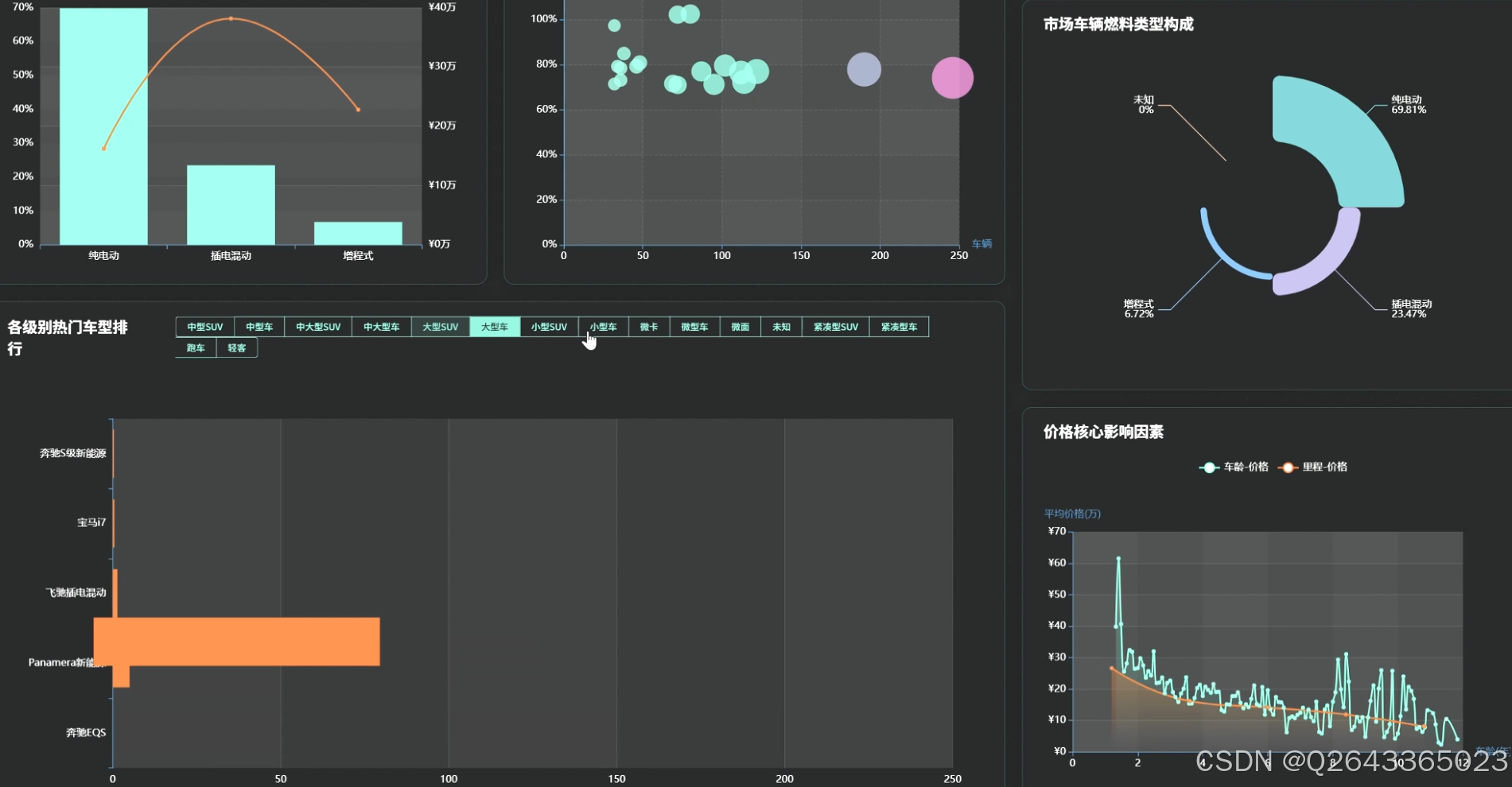Click the lavender bubble in the scatter chart
Screen dimensions: 1512x787
tap(864, 69)
